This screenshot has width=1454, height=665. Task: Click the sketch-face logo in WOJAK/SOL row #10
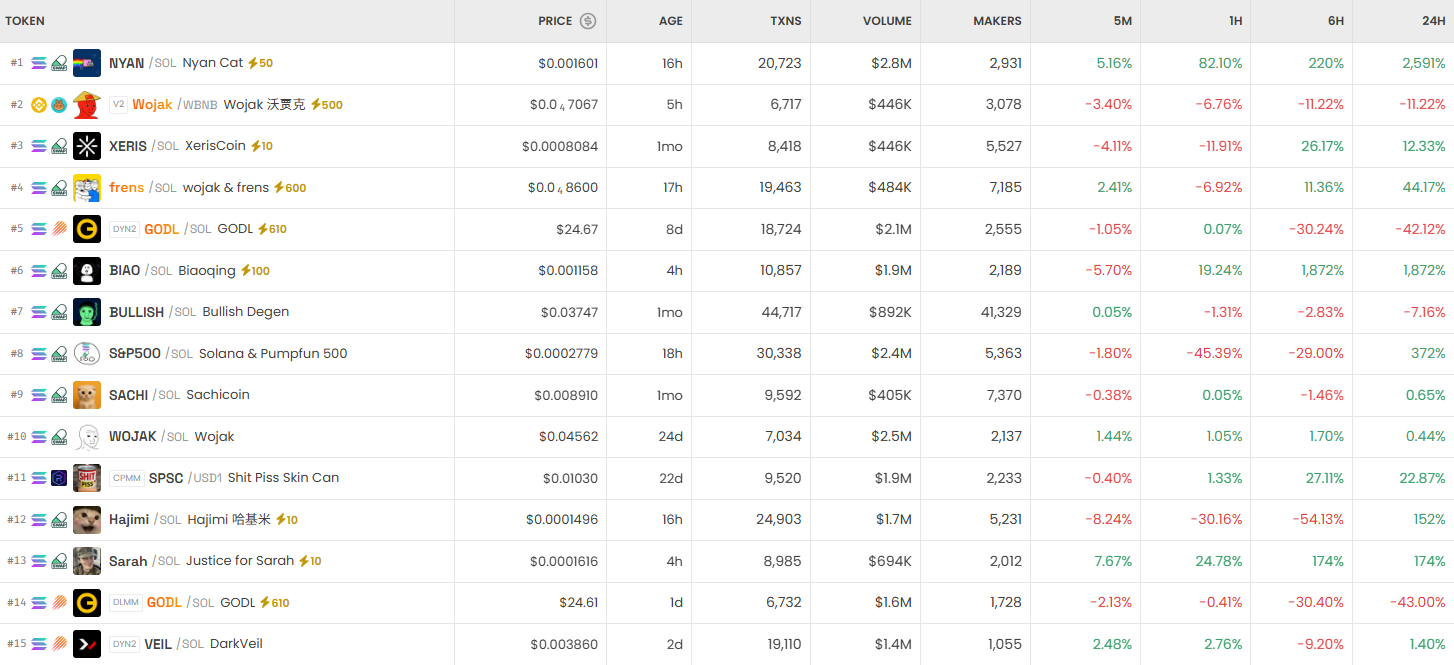pyautogui.click(x=87, y=437)
